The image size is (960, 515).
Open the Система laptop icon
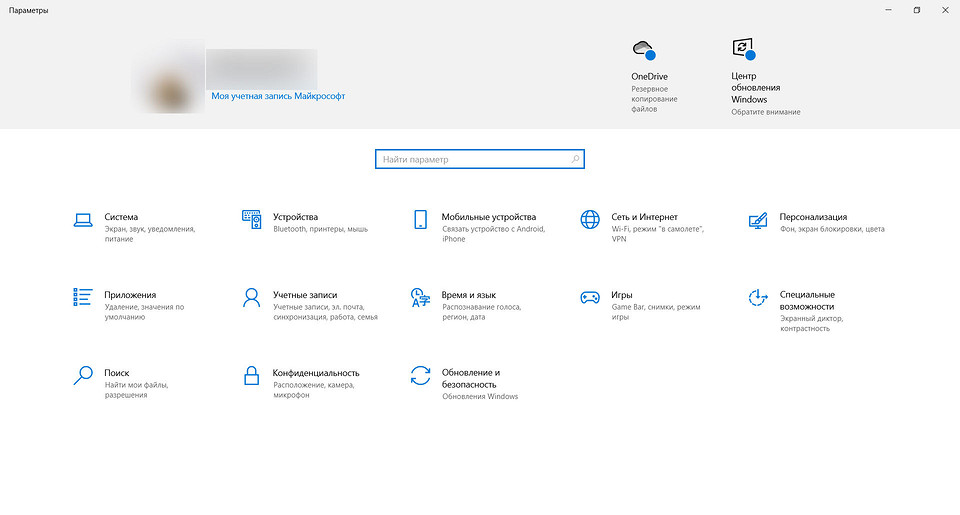coord(83,219)
